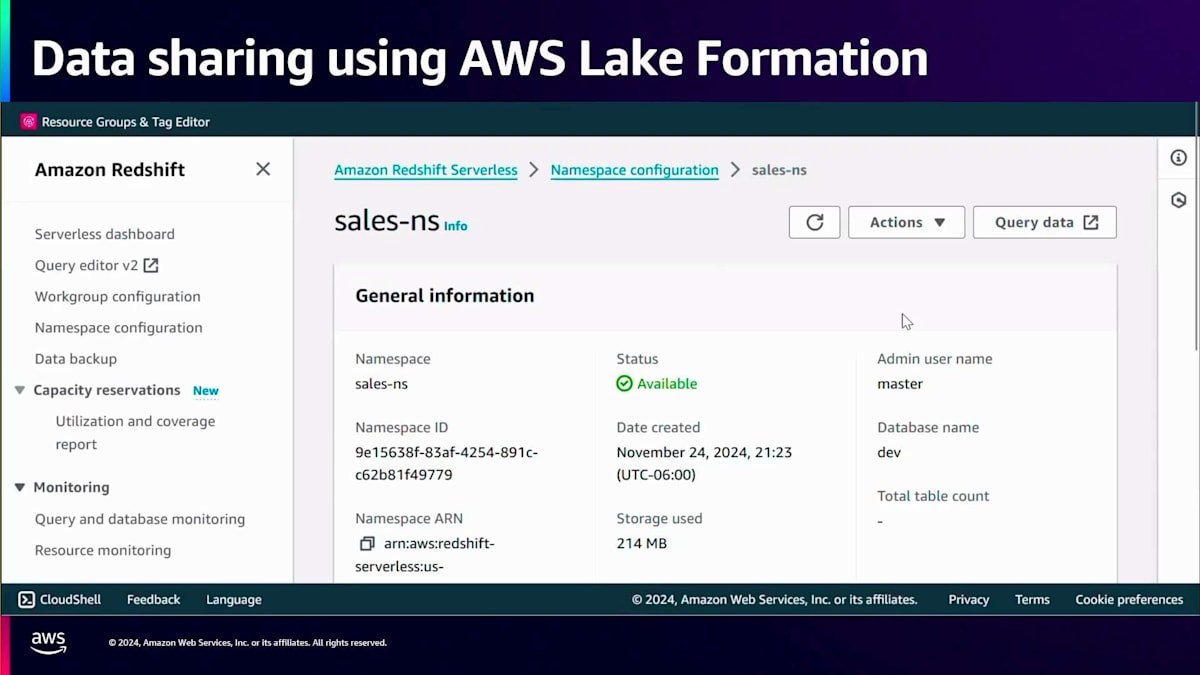The width and height of the screenshot is (1200, 675).
Task: Open Workgroup configuration in sidebar
Action: pyautogui.click(x=118, y=296)
